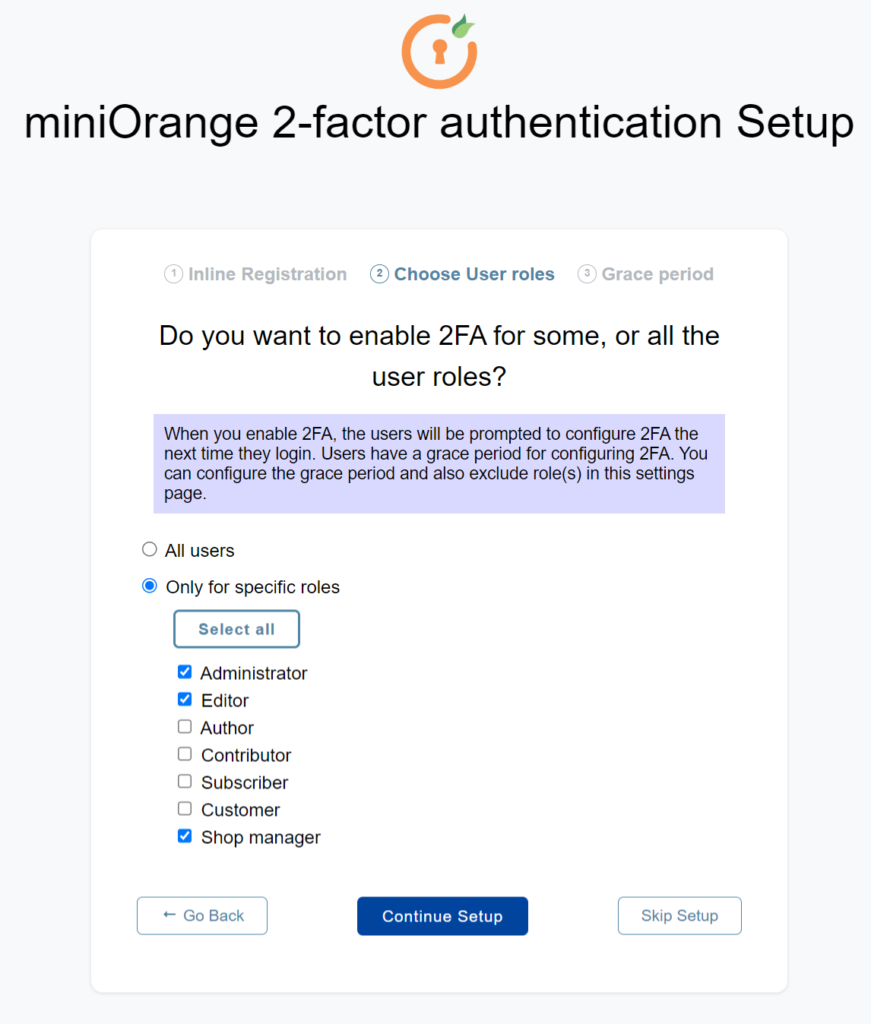The width and height of the screenshot is (871, 1024).
Task: Click the circled number 3 step indicator
Action: click(587, 273)
